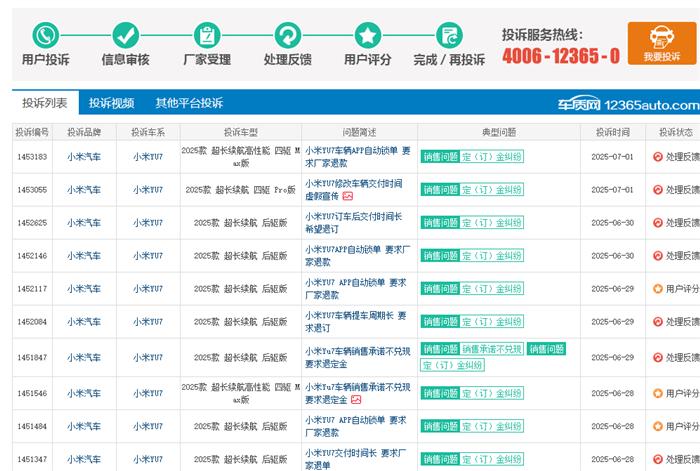The image size is (700, 471).
Task: Click hotline number 4006-12365-0
Action: pos(561,56)
